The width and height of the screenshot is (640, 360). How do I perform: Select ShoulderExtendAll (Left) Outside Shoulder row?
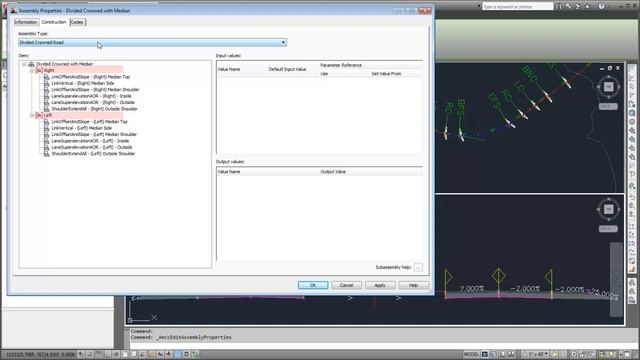point(93,154)
